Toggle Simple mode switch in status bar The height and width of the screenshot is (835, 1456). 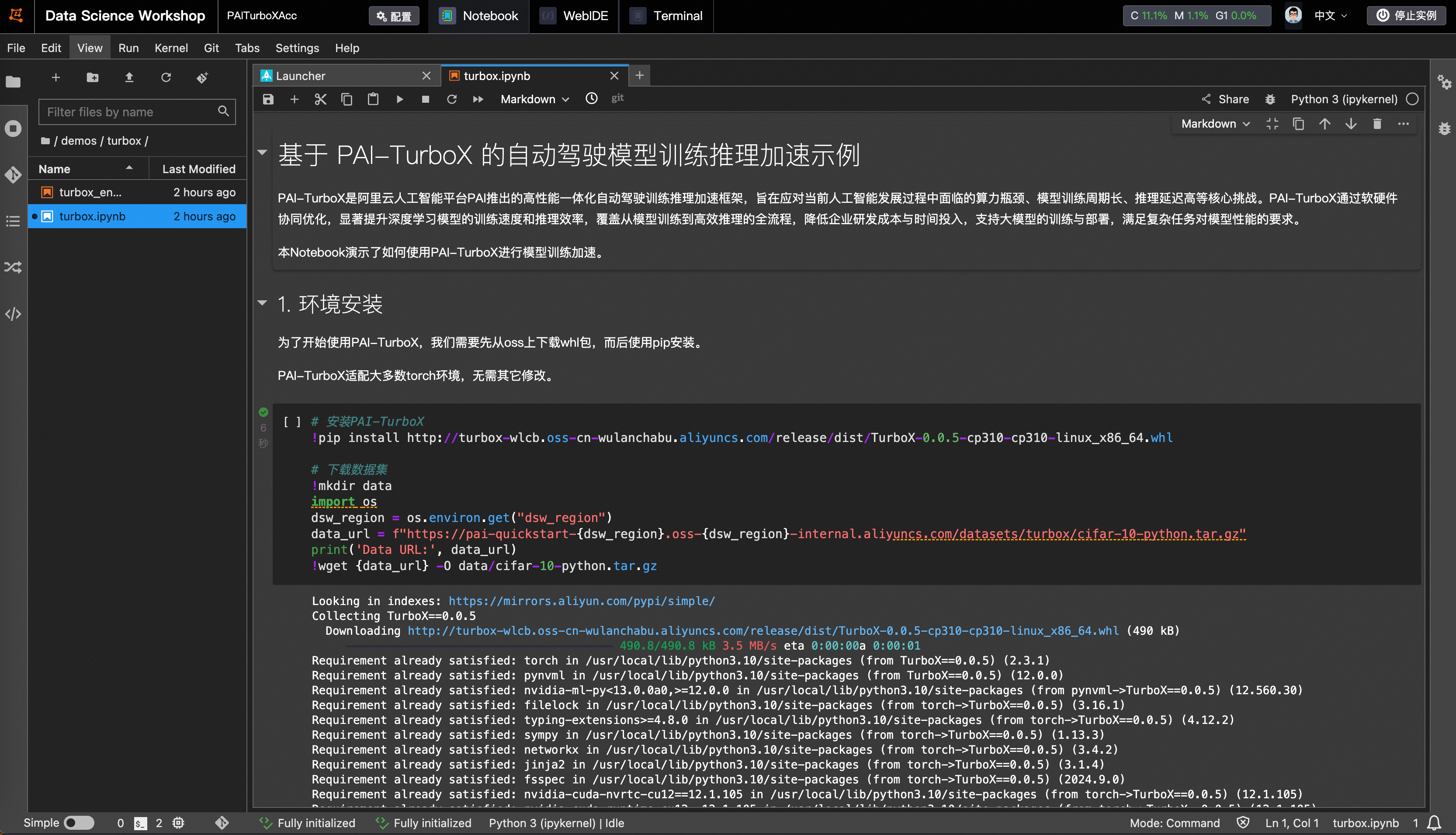point(79,823)
